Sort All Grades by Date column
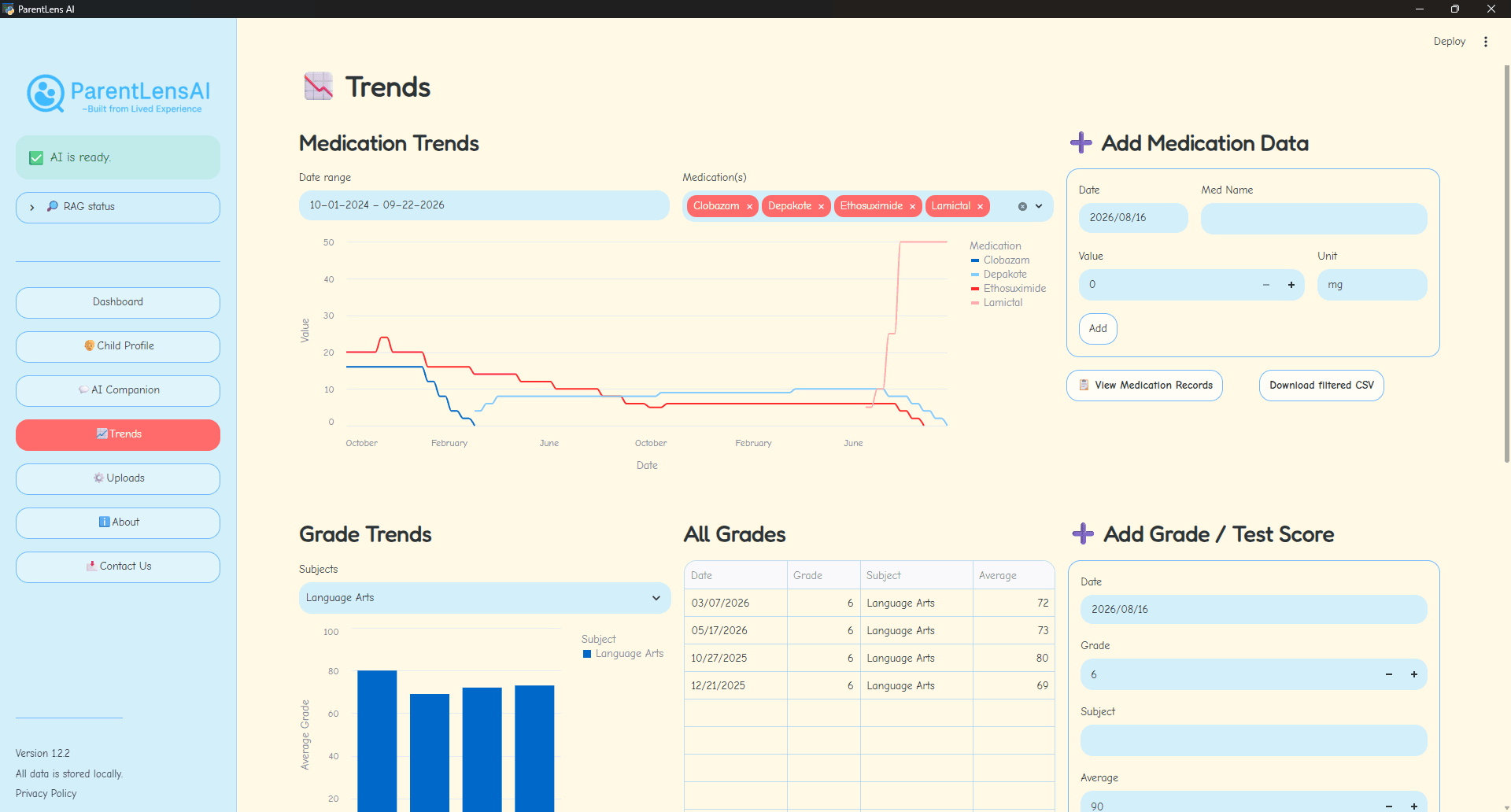The height and width of the screenshot is (812, 1511). coord(736,575)
